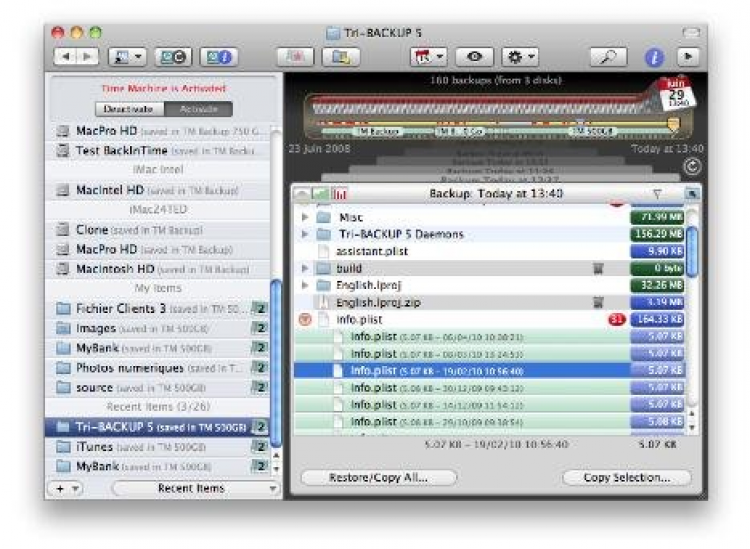Click the 2 badge on the source row
Screen dimensions: 750x549
coord(259,387)
